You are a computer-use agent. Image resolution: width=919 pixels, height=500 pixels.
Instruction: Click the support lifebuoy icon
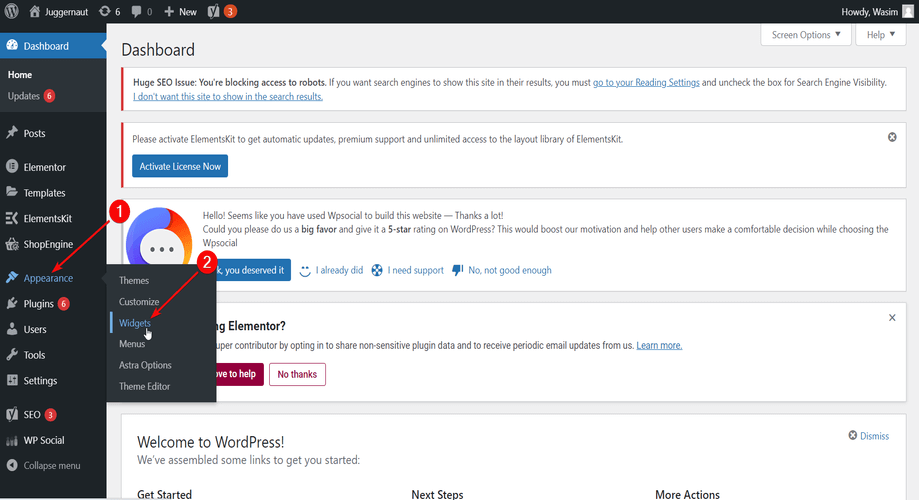(x=377, y=270)
